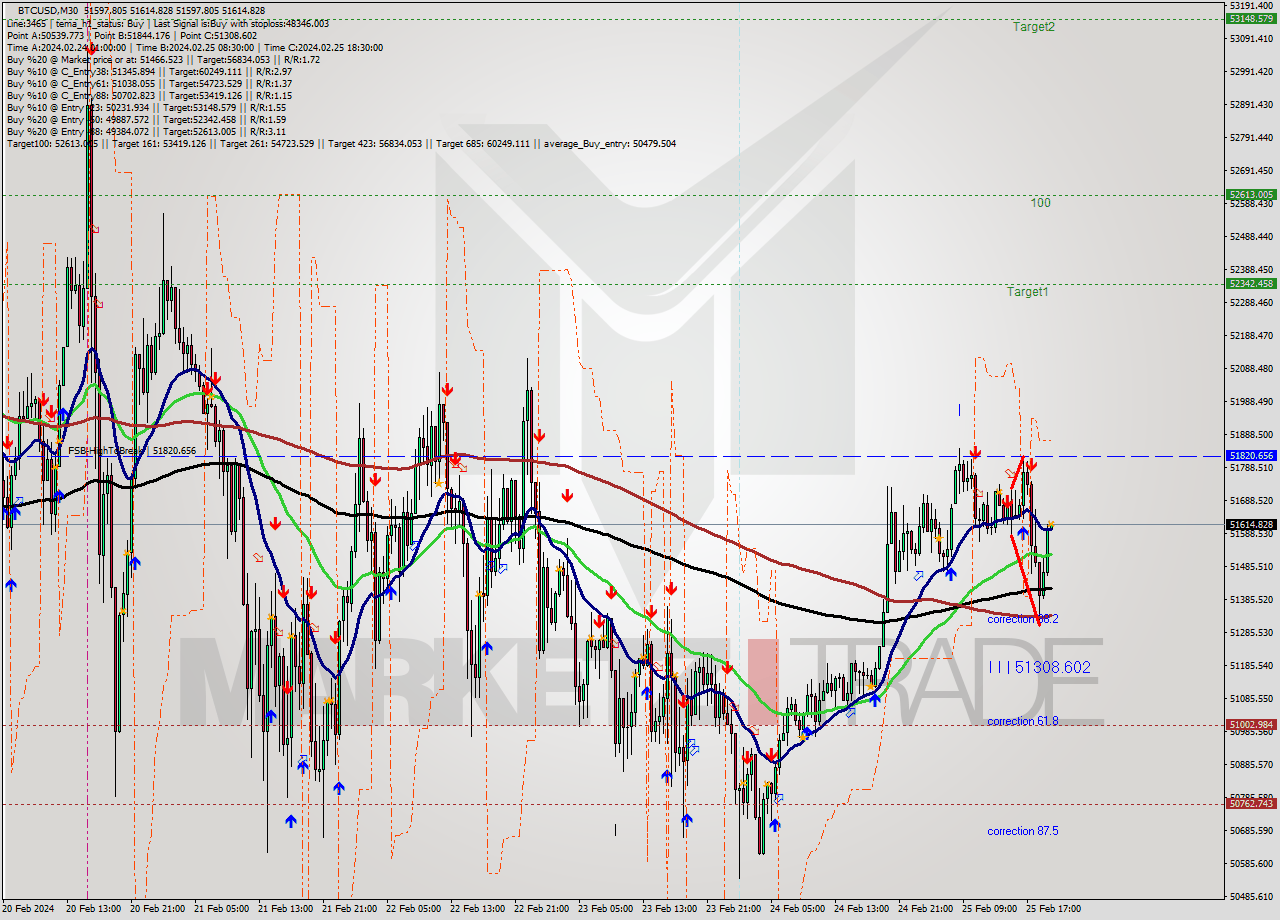Click the '25 Feb 09:00' time axis label
Image resolution: width=1280 pixels, height=920 pixels.
(x=990, y=909)
